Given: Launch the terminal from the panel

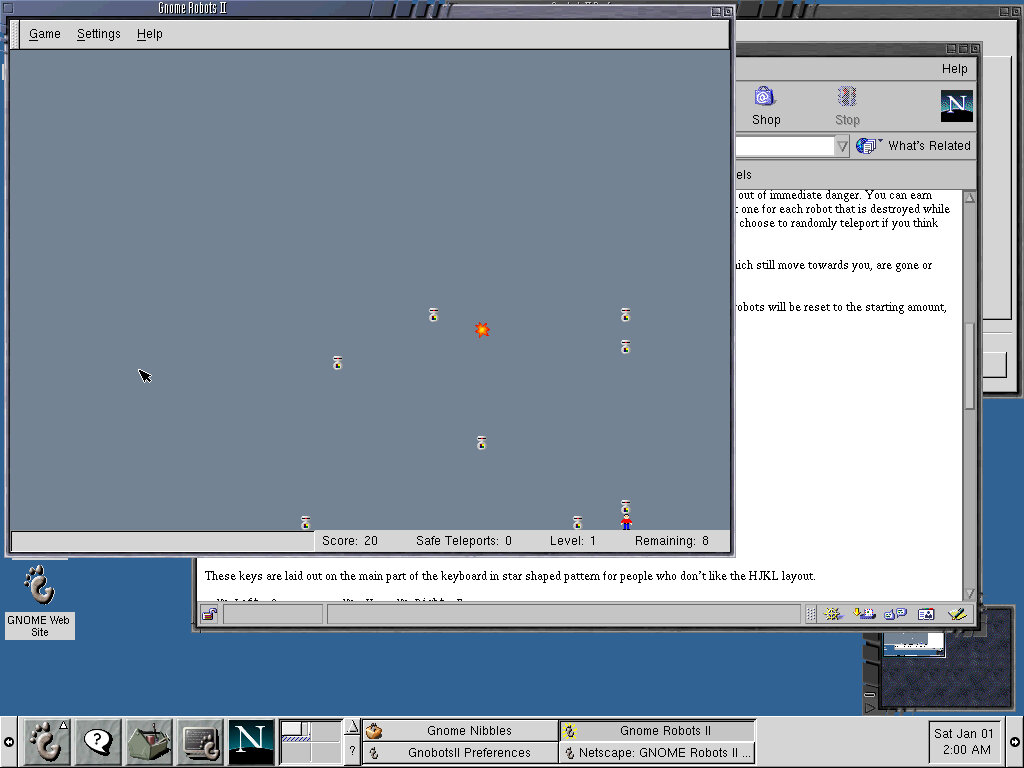Looking at the screenshot, I should [201, 742].
